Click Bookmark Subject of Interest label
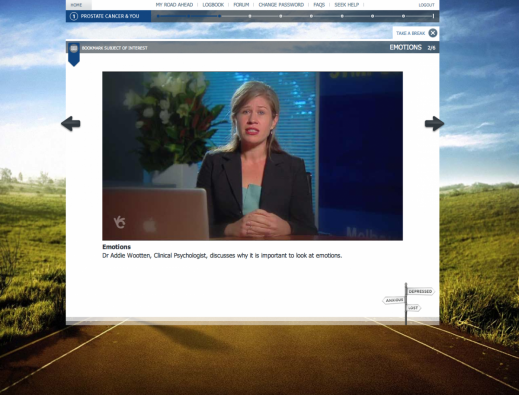The width and height of the screenshot is (519, 395). pyautogui.click(x=114, y=48)
